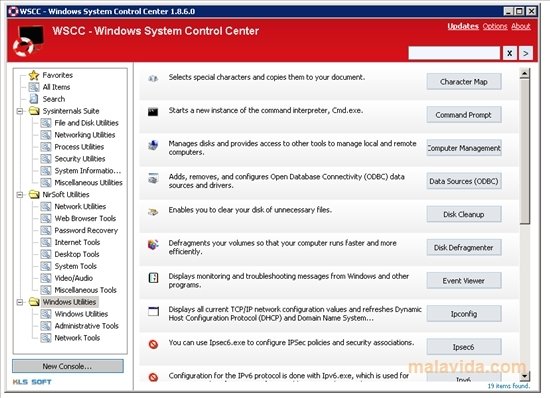Image resolution: width=550 pixels, height=398 pixels.
Task: Click the Video/Audio icon
Action: pyautogui.click(x=46, y=278)
